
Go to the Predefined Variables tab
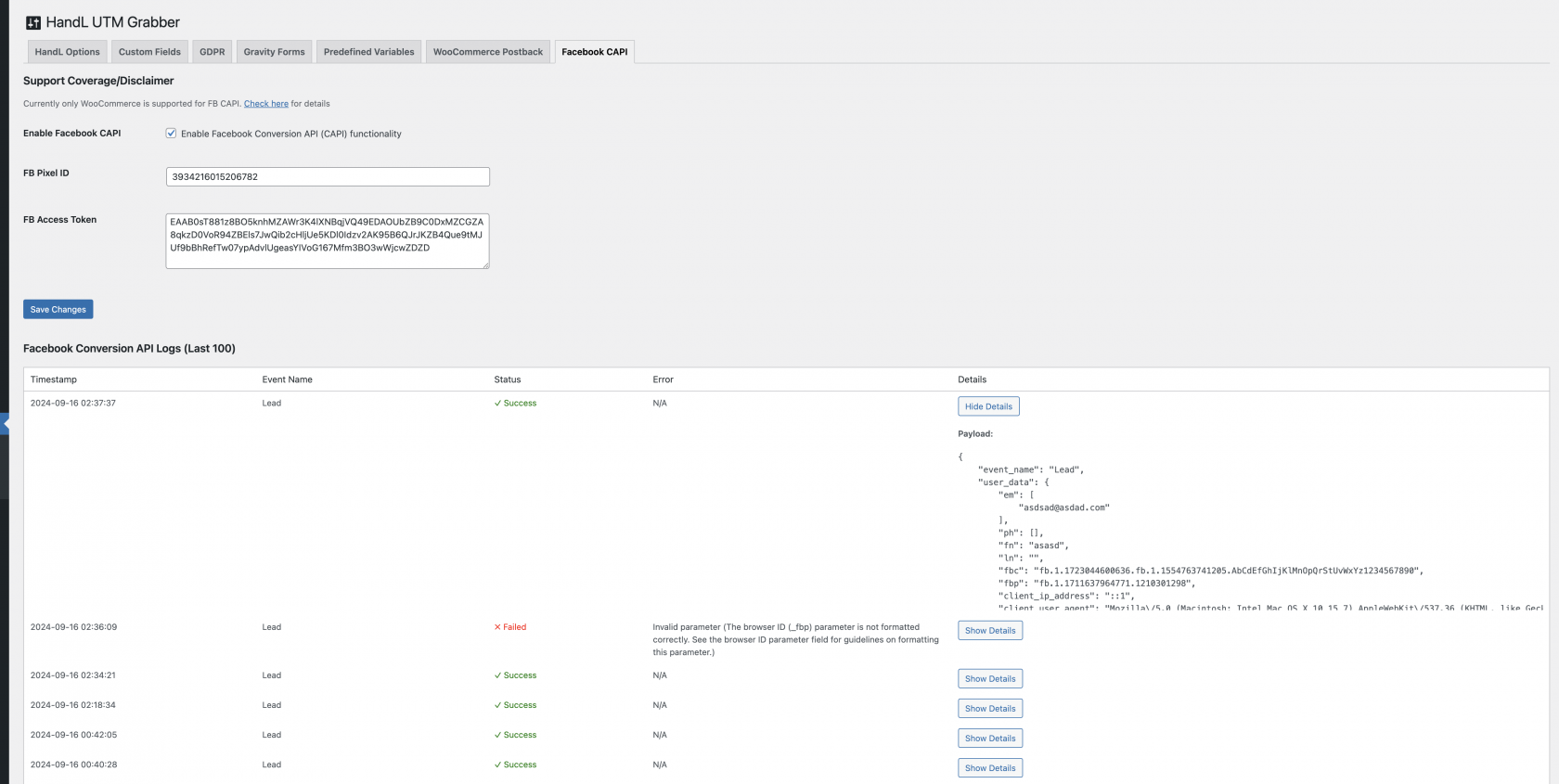pos(369,52)
